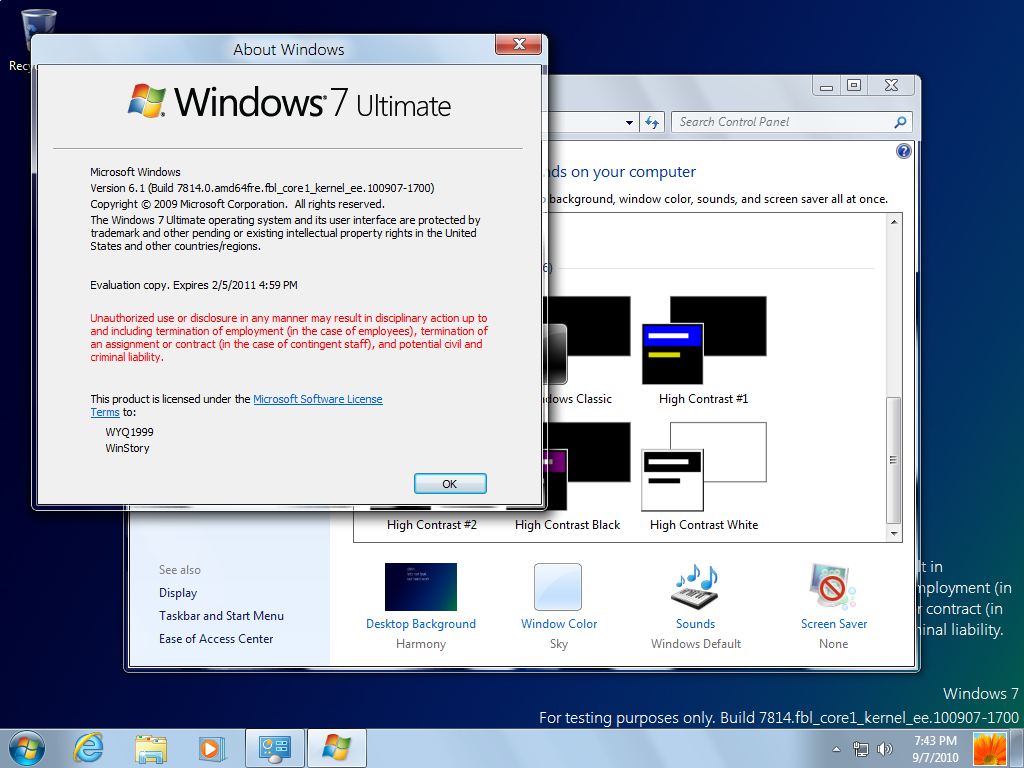The width and height of the screenshot is (1024, 768).
Task: Click the Control Panel help question mark icon
Action: point(903,152)
